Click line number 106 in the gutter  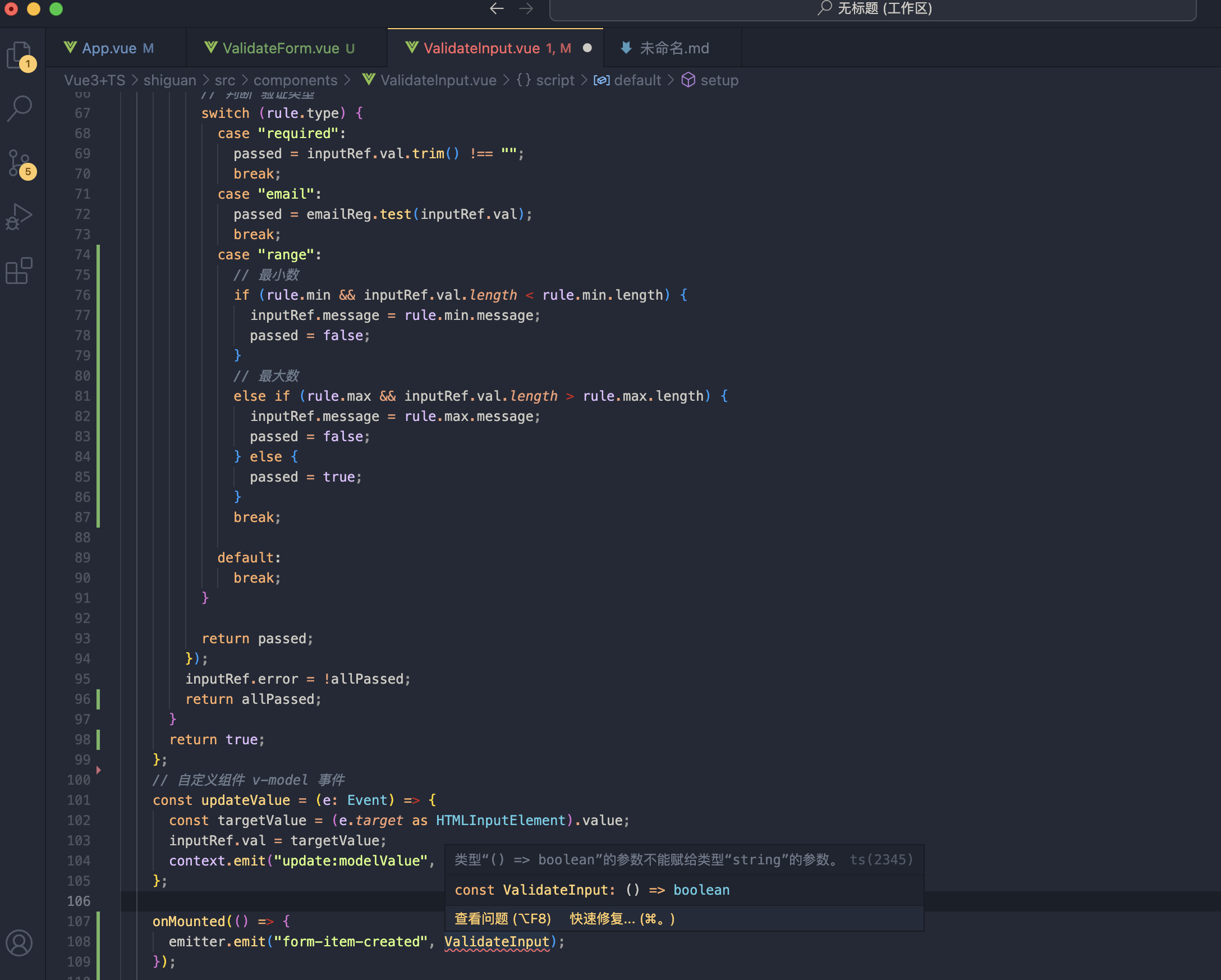[x=79, y=901]
